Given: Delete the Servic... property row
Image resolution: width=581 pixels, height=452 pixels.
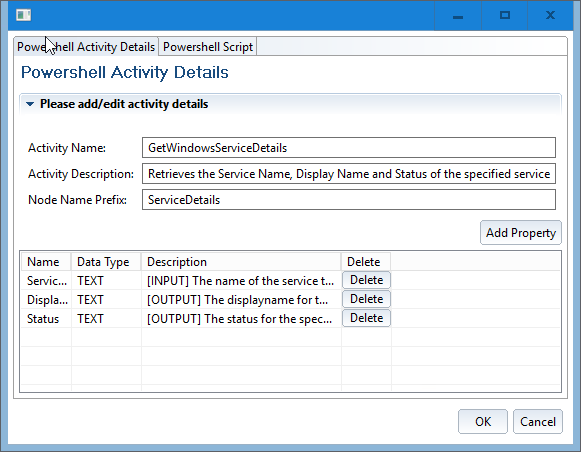Looking at the screenshot, I should [366, 280].
